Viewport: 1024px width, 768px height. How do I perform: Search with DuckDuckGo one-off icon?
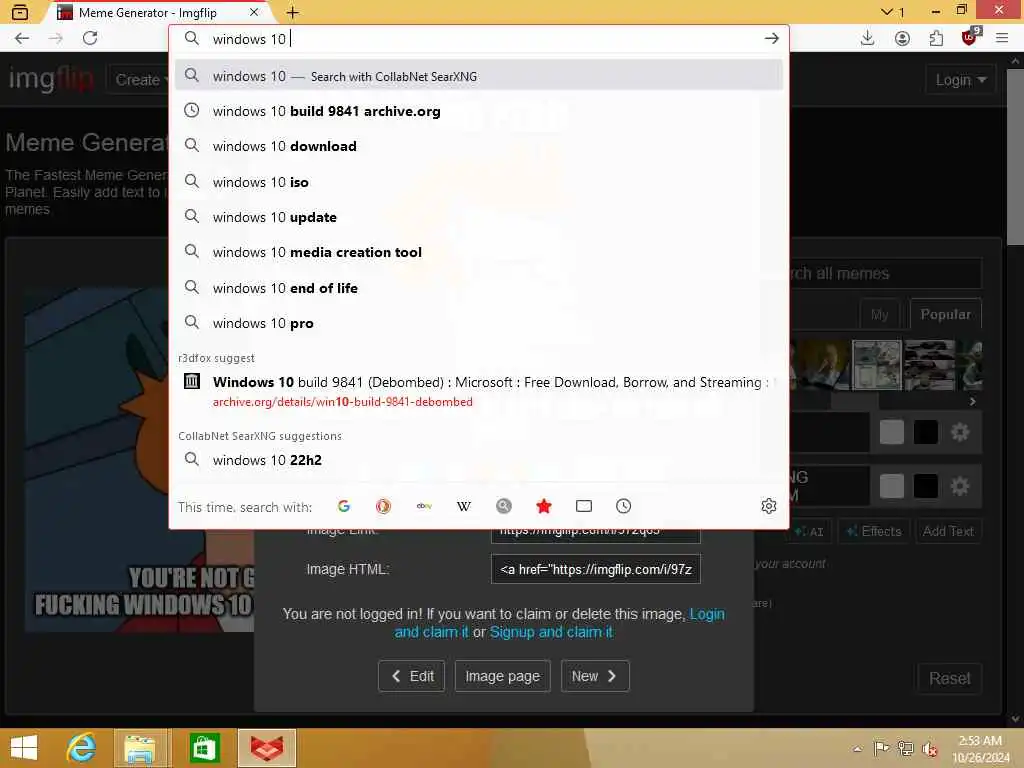click(383, 506)
